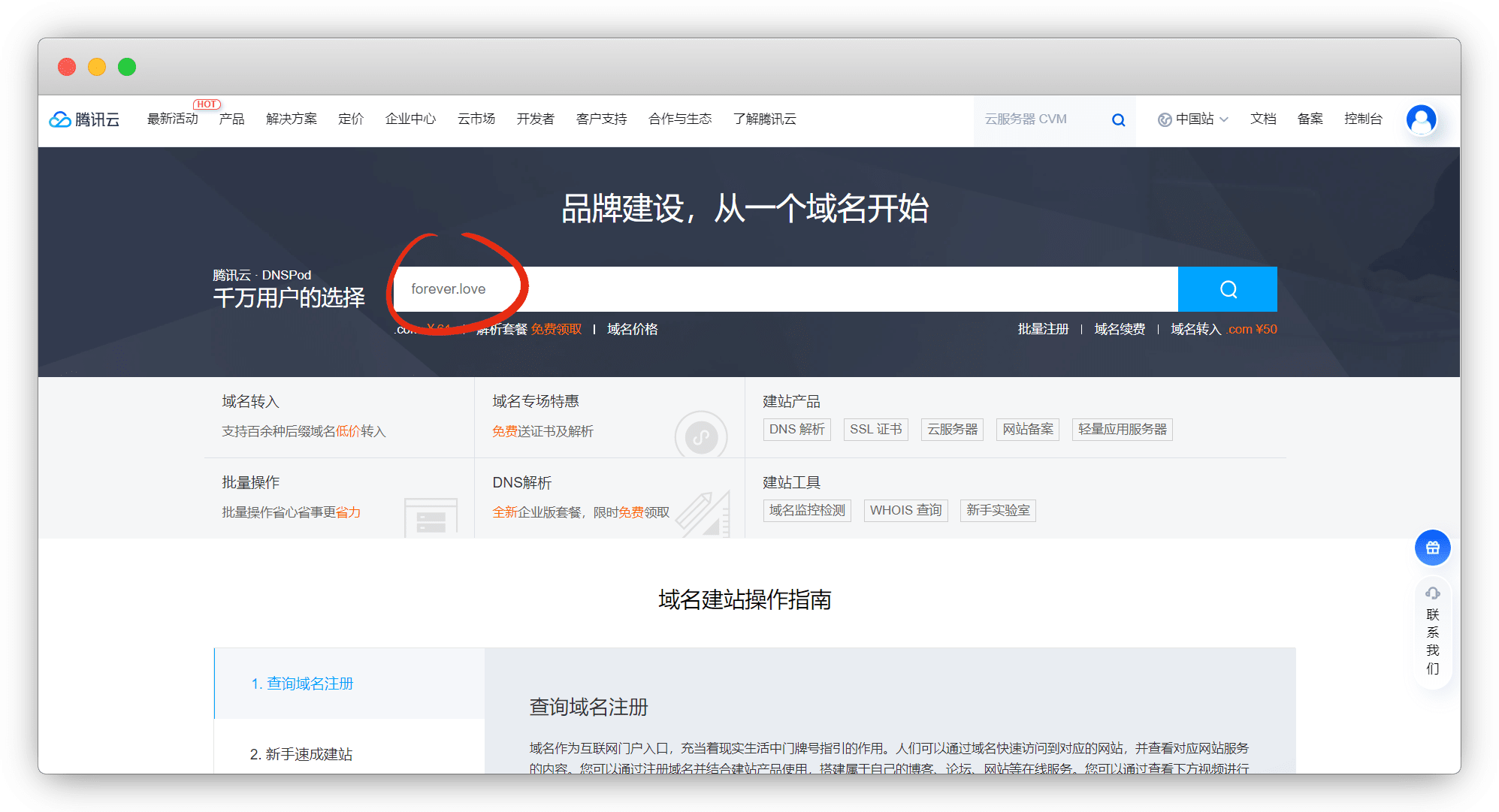
Task: Click the 批量注册 link
Action: (1043, 329)
